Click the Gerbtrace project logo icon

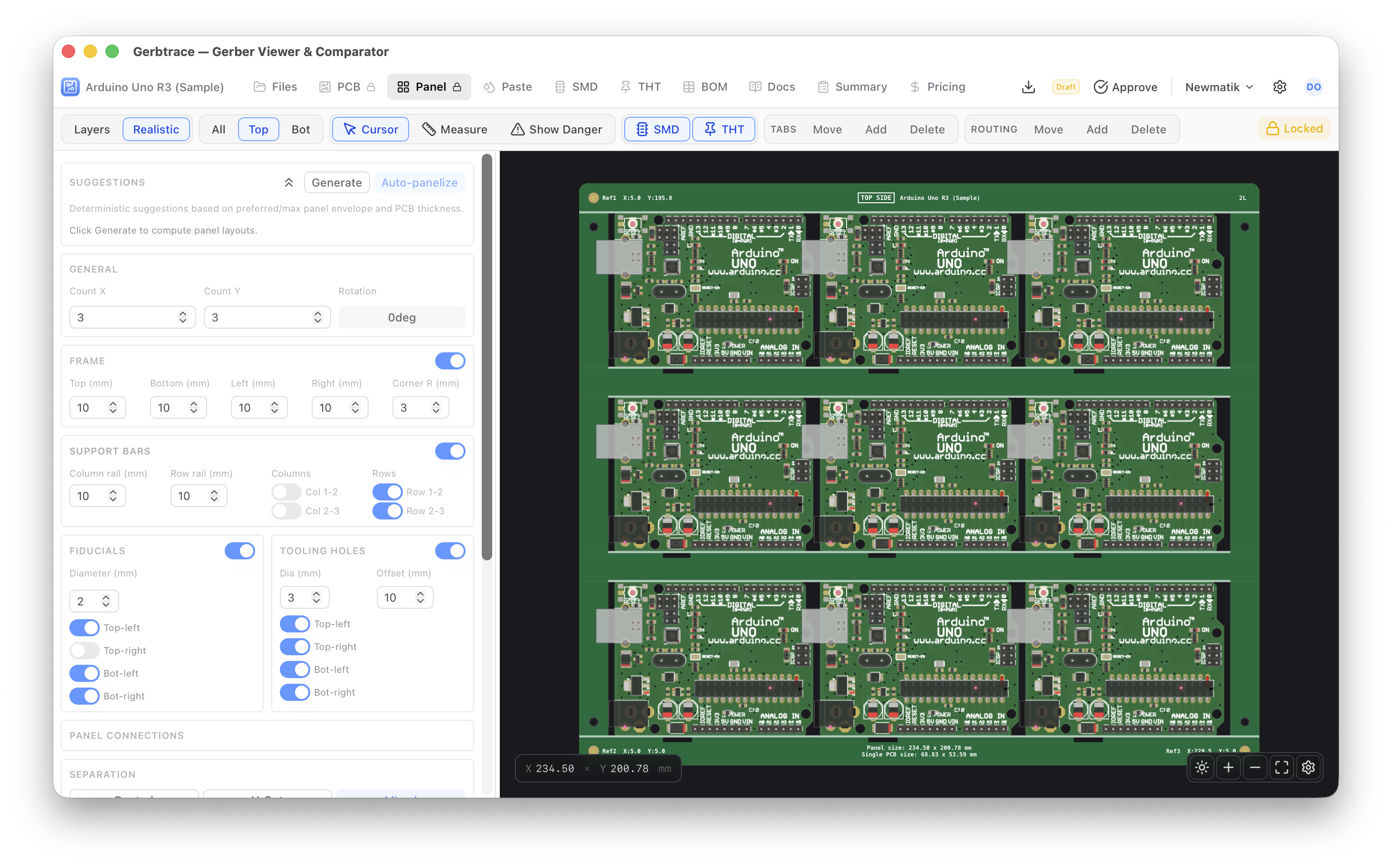coord(71,87)
